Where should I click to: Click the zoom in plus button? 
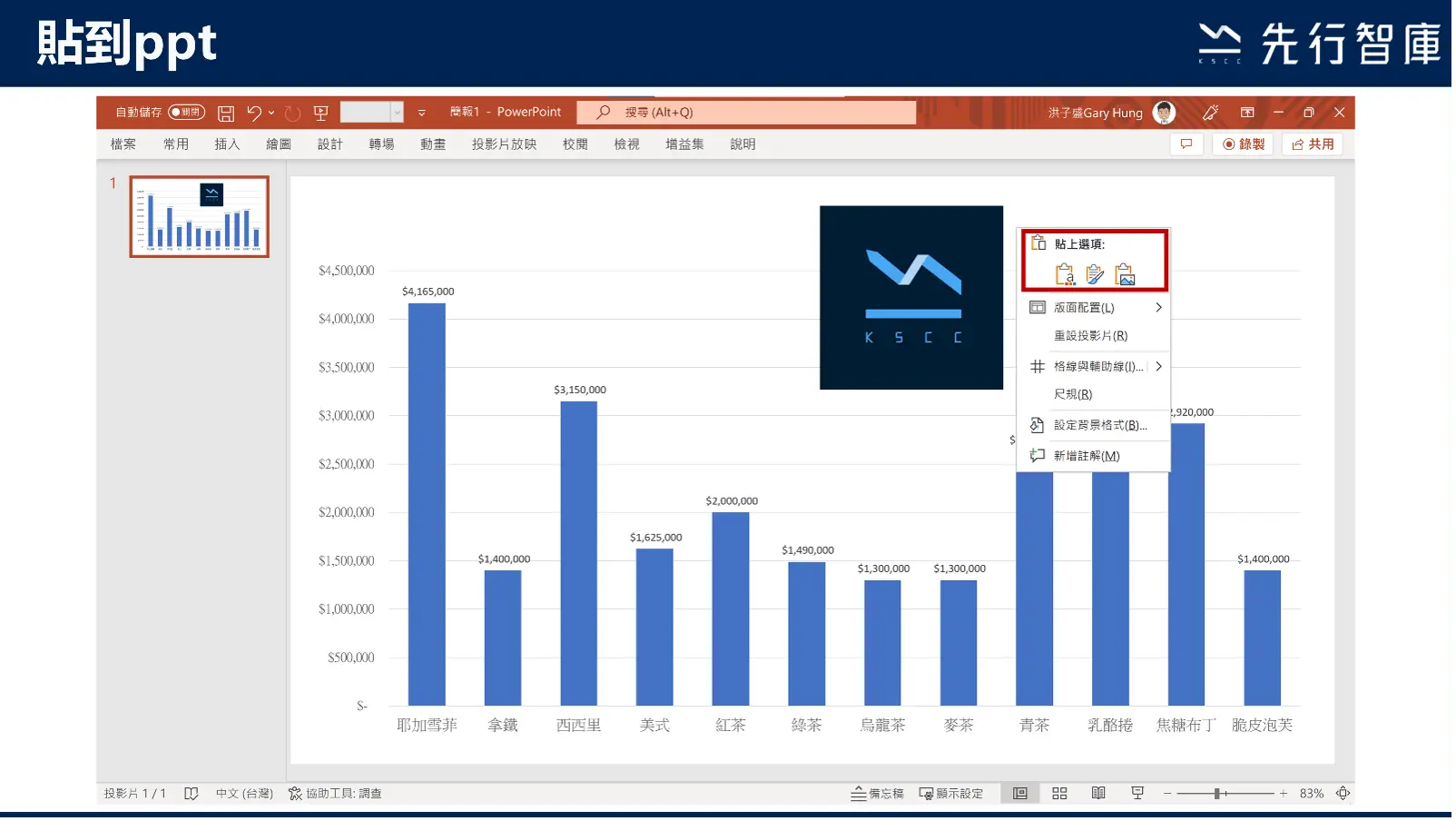pos(1284,794)
